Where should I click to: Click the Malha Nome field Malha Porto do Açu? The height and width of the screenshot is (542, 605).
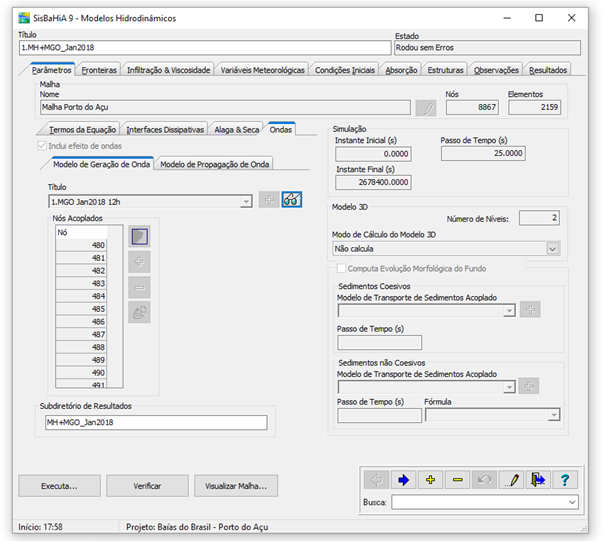point(225,107)
